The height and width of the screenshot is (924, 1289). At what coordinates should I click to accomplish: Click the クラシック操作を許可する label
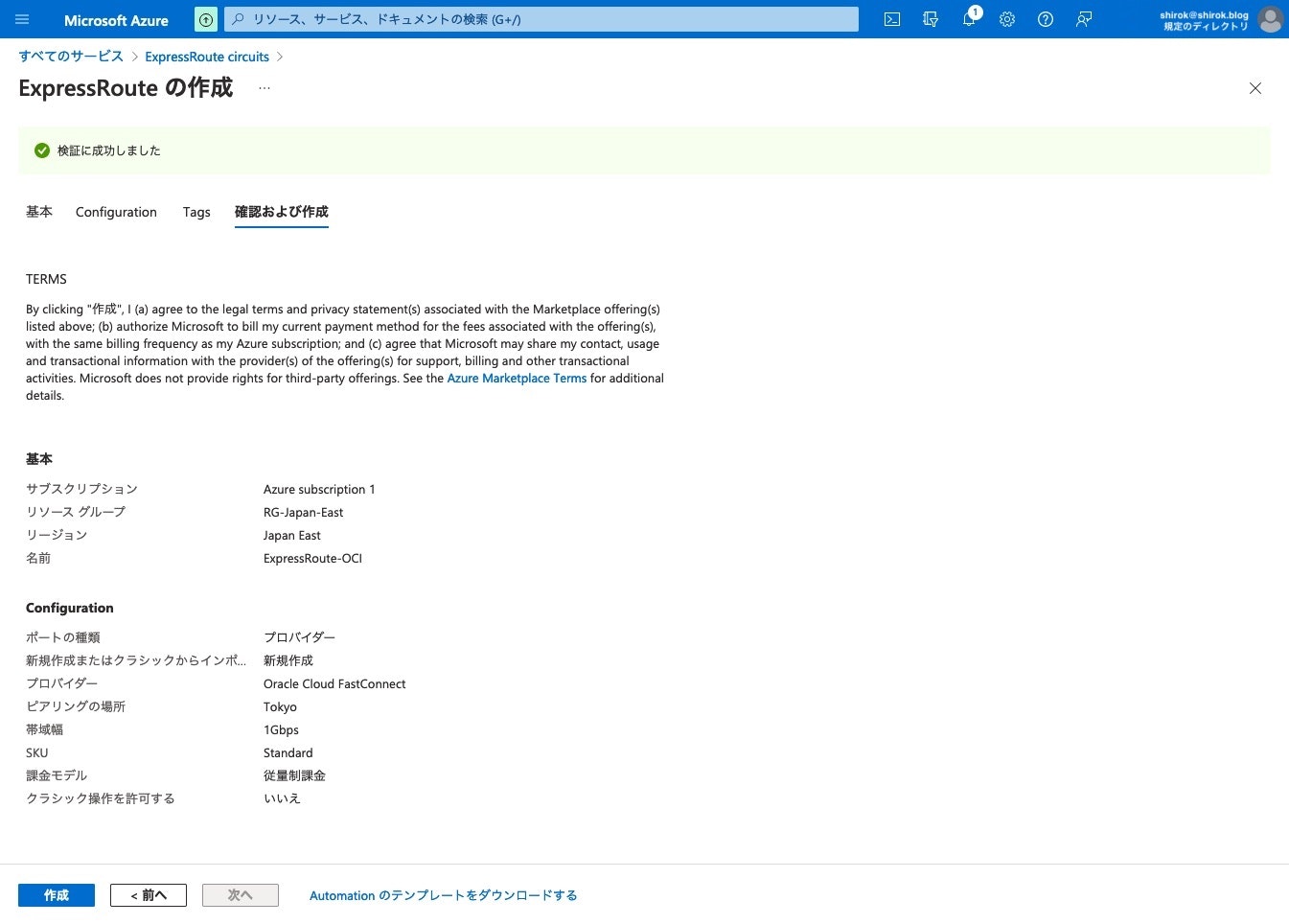(x=101, y=798)
